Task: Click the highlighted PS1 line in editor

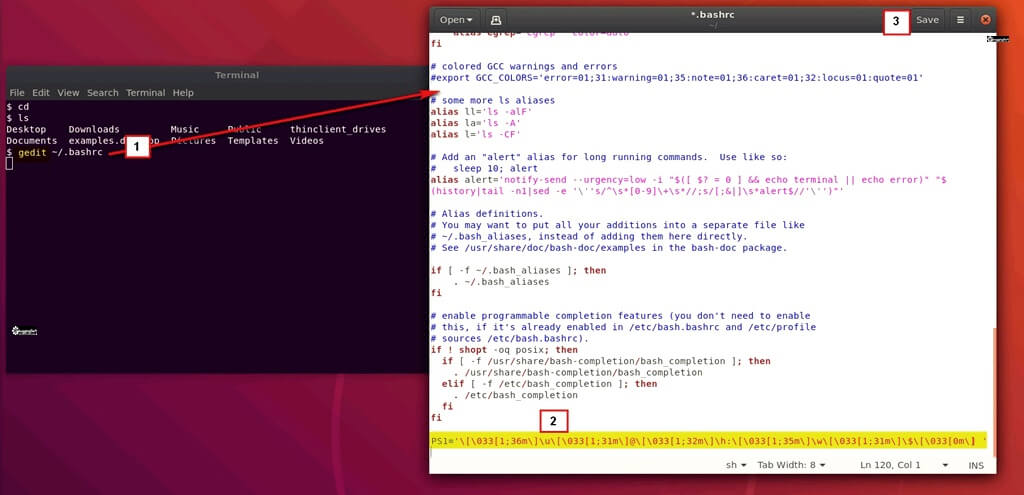Action: point(700,441)
